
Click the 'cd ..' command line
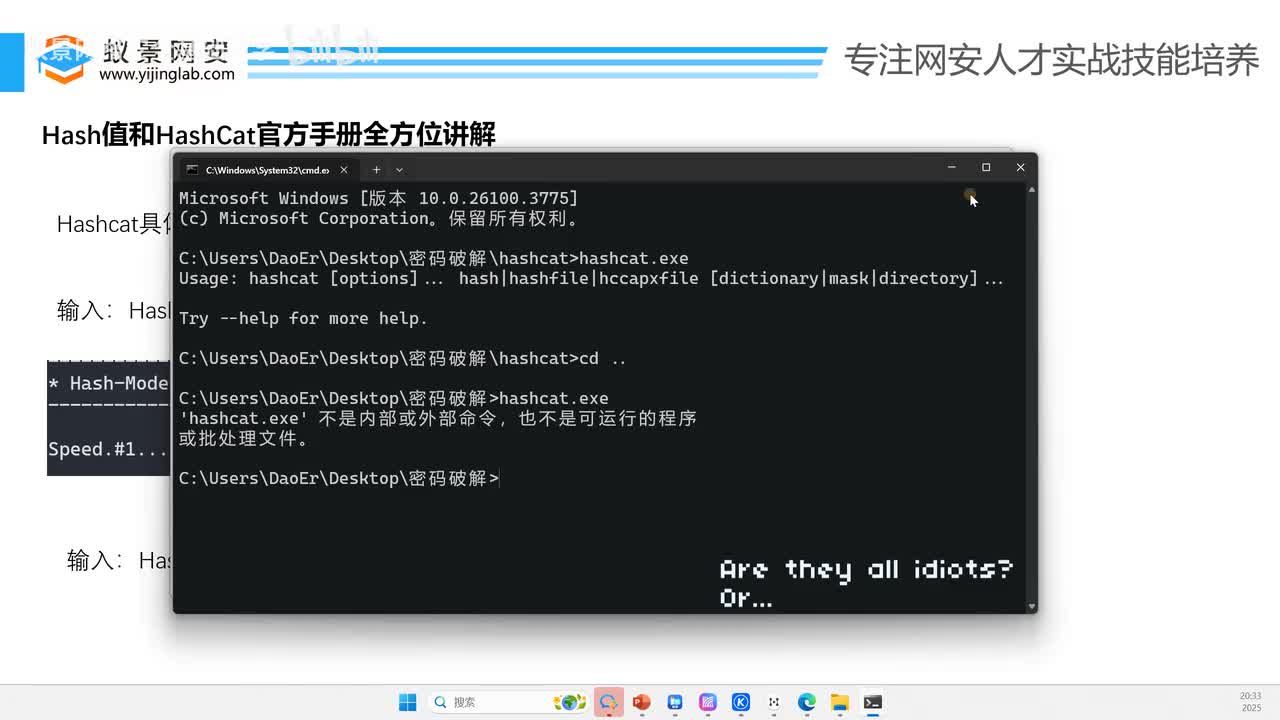[403, 358]
